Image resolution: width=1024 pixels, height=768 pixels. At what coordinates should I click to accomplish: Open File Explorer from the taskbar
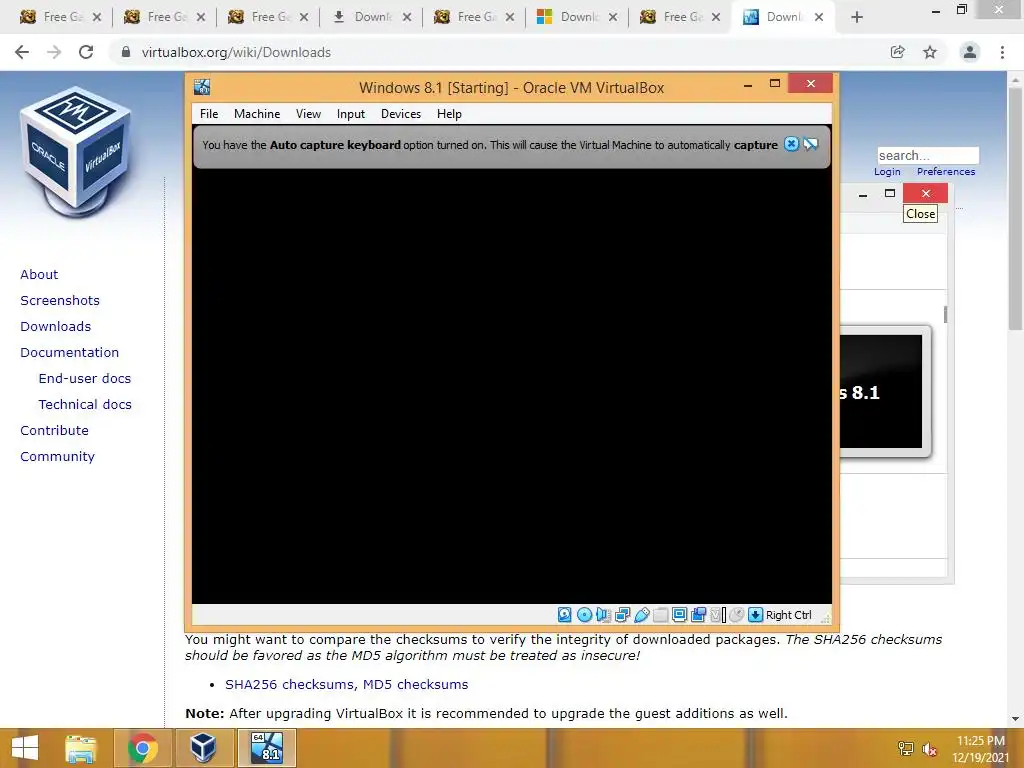[81, 748]
